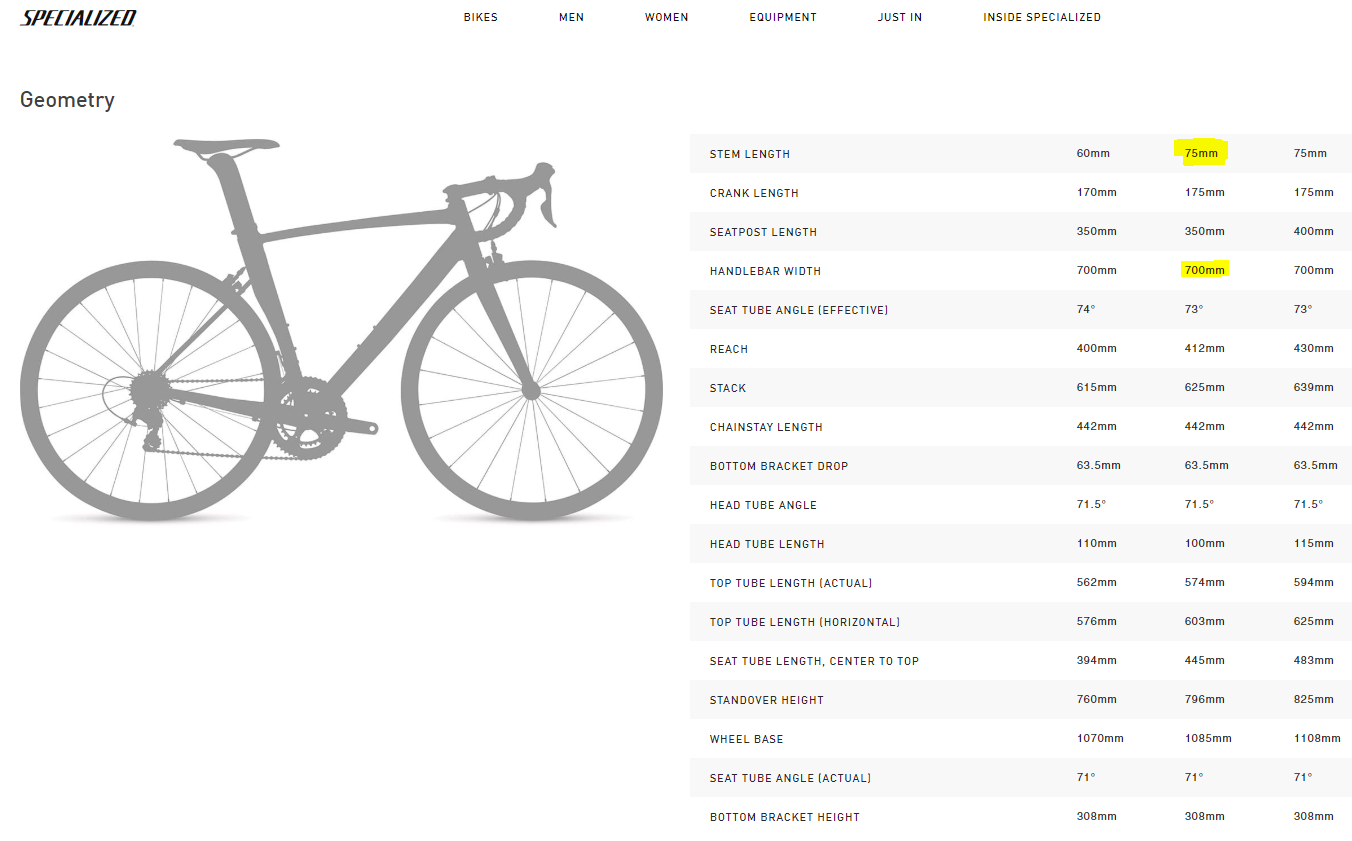
Task: Select the highlighted 75mm stem length value
Action: pyautogui.click(x=1201, y=153)
